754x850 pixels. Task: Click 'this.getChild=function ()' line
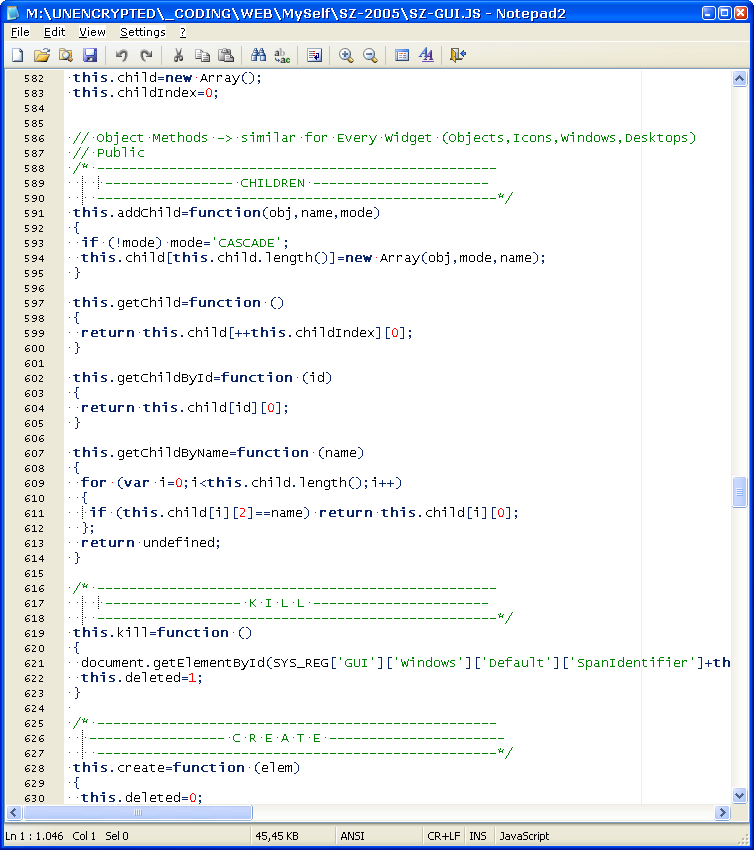pyautogui.click(x=178, y=302)
